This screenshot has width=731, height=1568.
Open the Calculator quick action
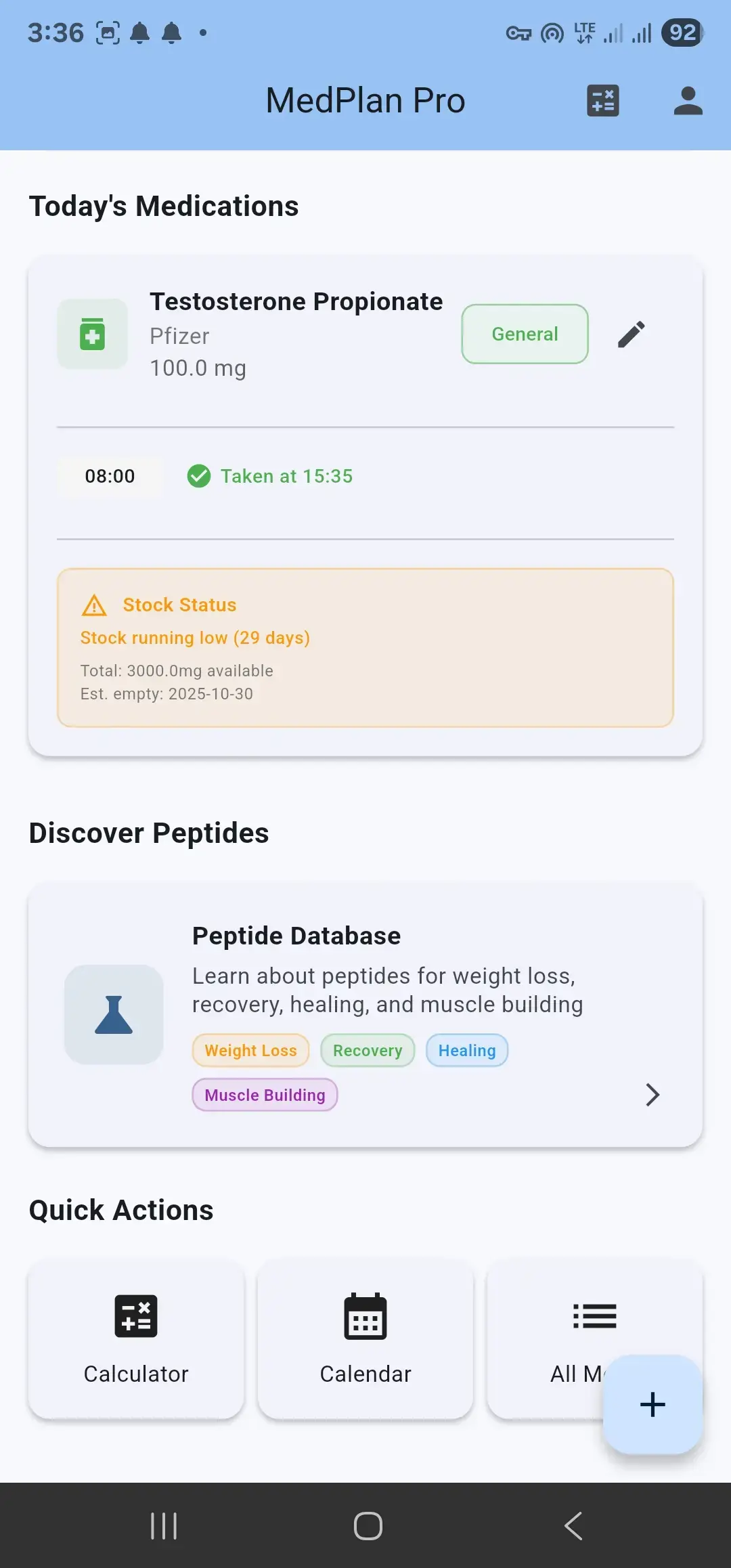pyautogui.click(x=136, y=1339)
